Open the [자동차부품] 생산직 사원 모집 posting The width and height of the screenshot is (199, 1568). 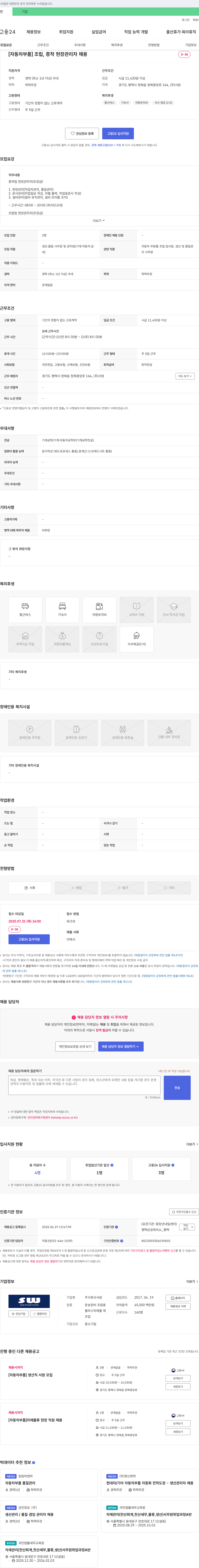30,1375
